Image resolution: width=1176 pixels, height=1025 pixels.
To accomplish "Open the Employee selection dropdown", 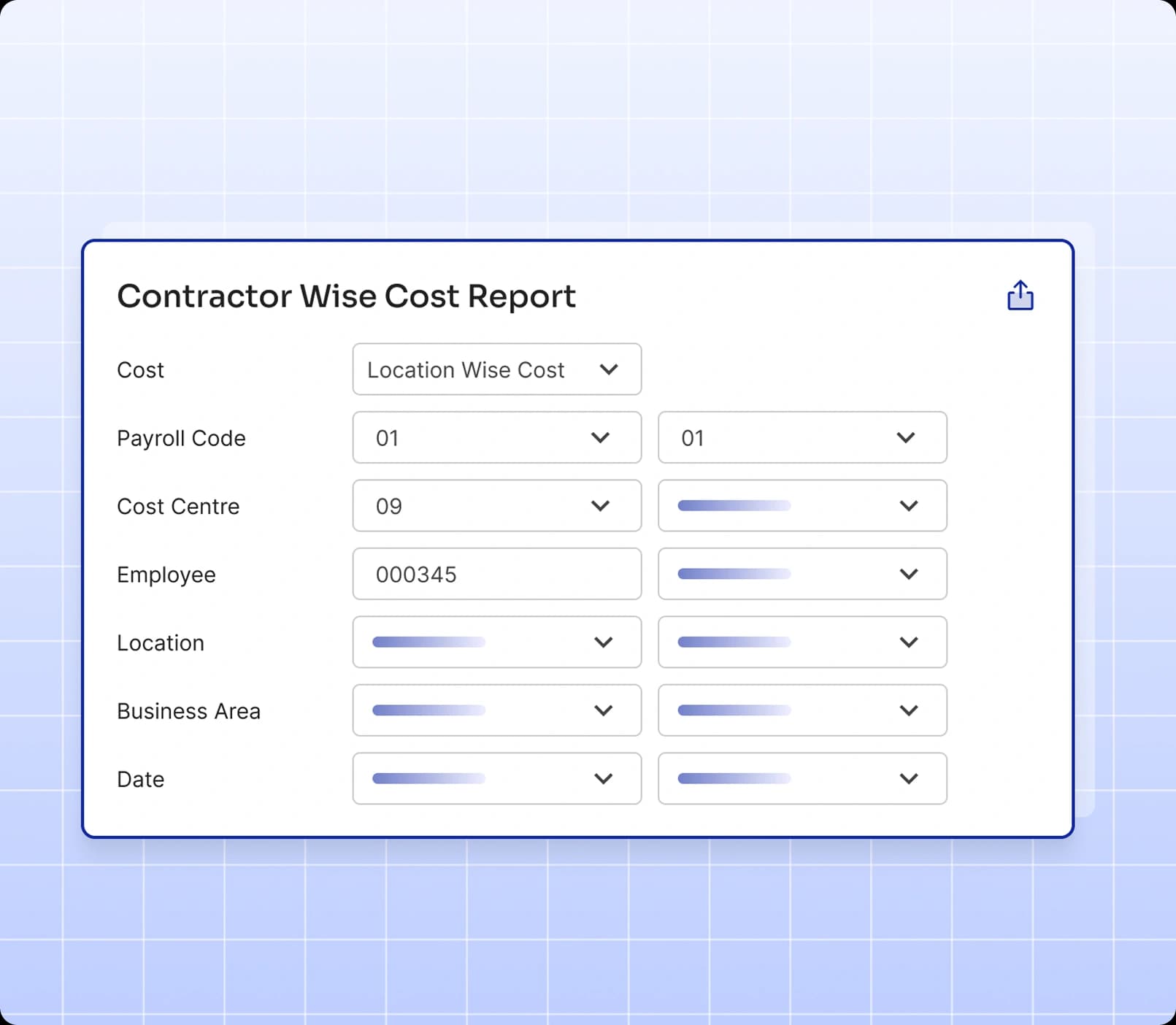I will point(802,574).
